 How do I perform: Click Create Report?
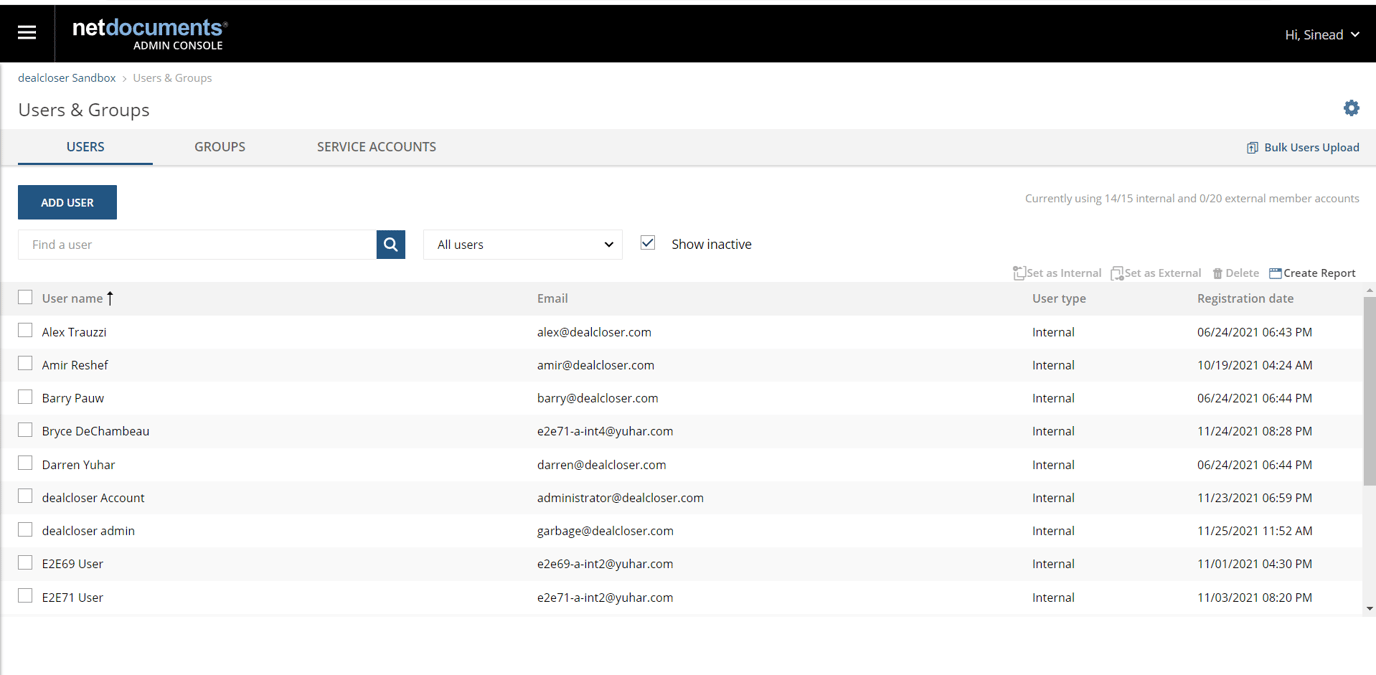click(x=1312, y=273)
